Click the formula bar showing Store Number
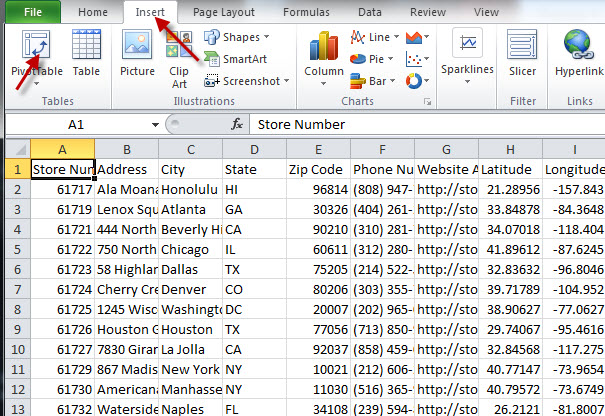 pos(427,125)
